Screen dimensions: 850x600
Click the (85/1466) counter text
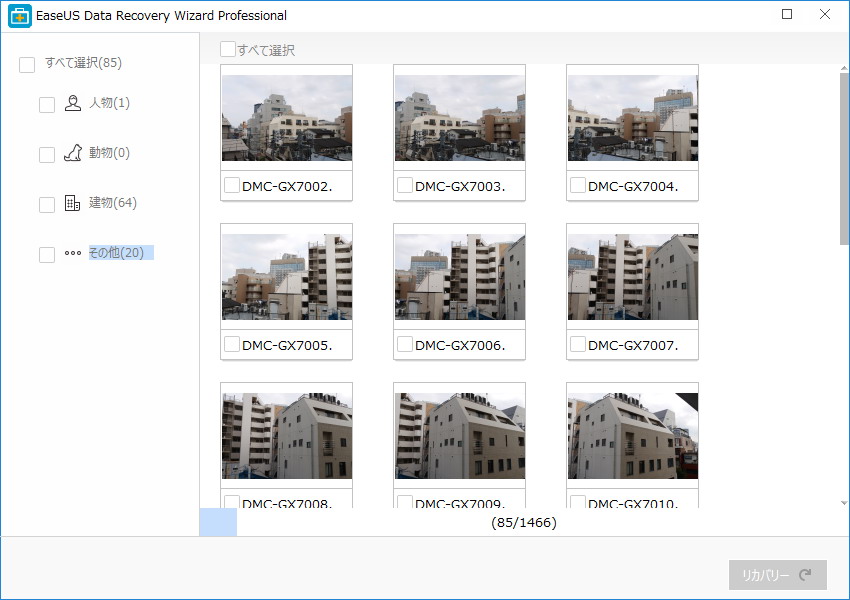pyautogui.click(x=524, y=522)
